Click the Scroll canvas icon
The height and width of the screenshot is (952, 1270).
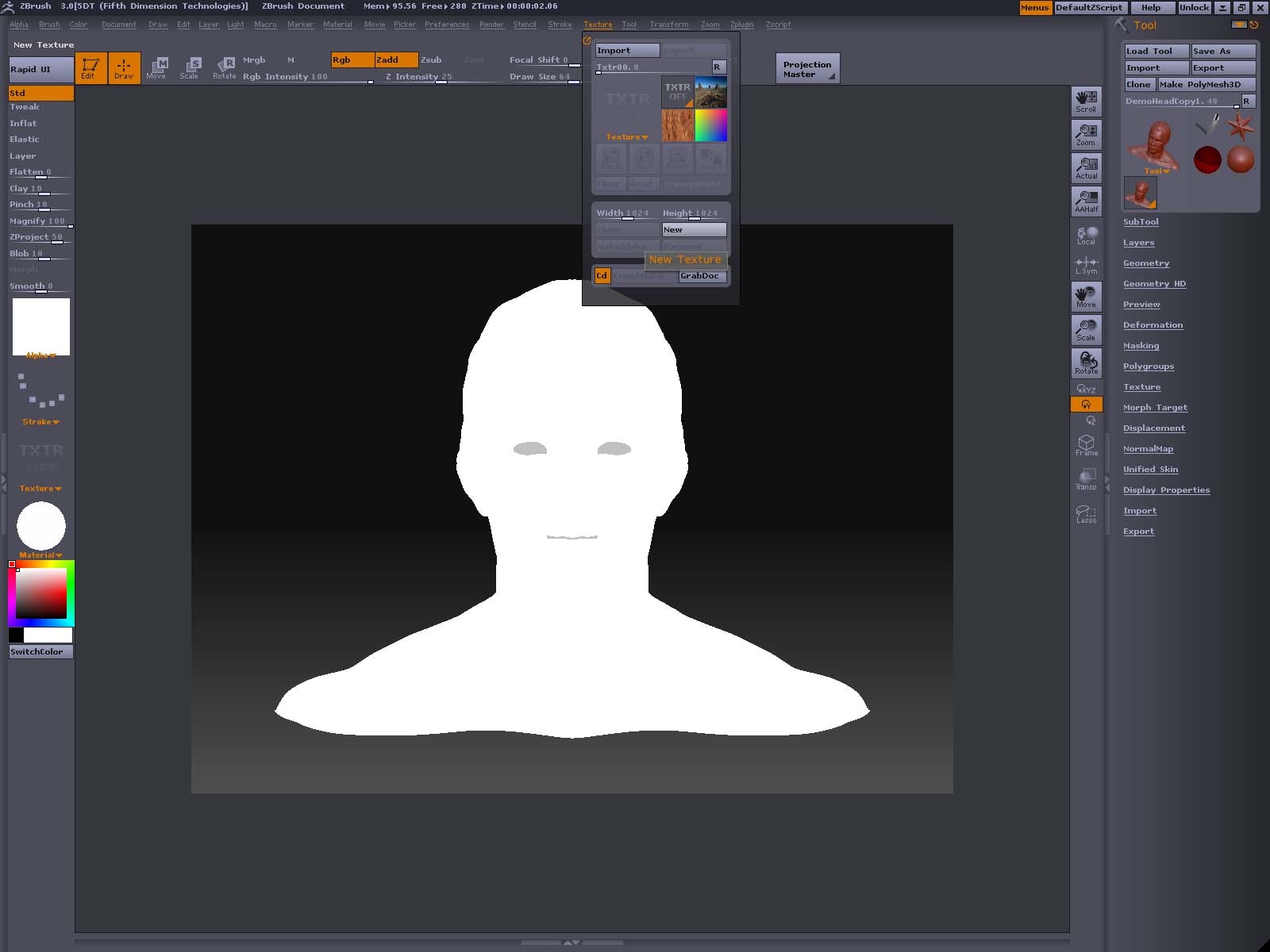pyautogui.click(x=1086, y=102)
